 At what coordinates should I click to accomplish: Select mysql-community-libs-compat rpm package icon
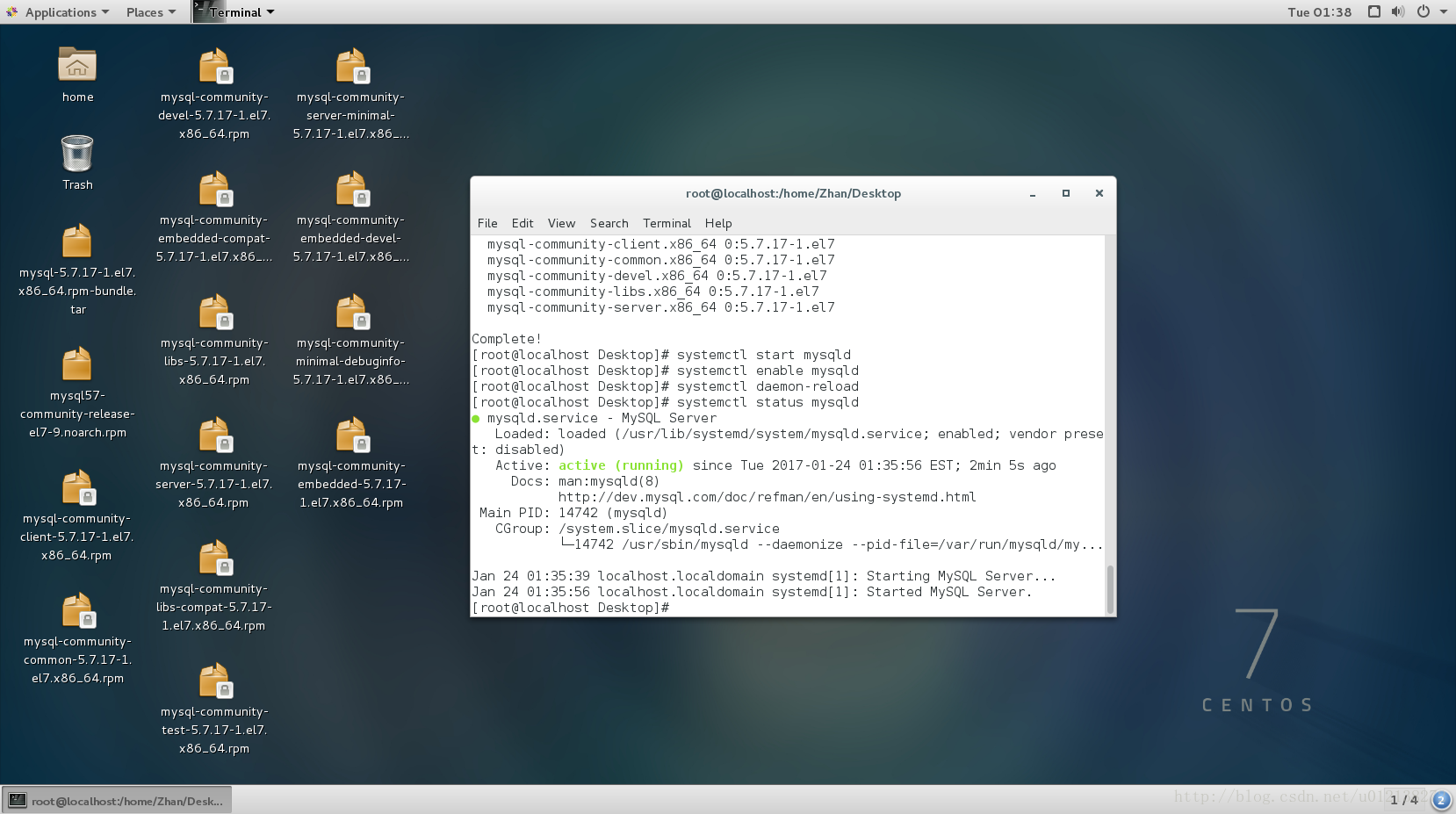[214, 558]
